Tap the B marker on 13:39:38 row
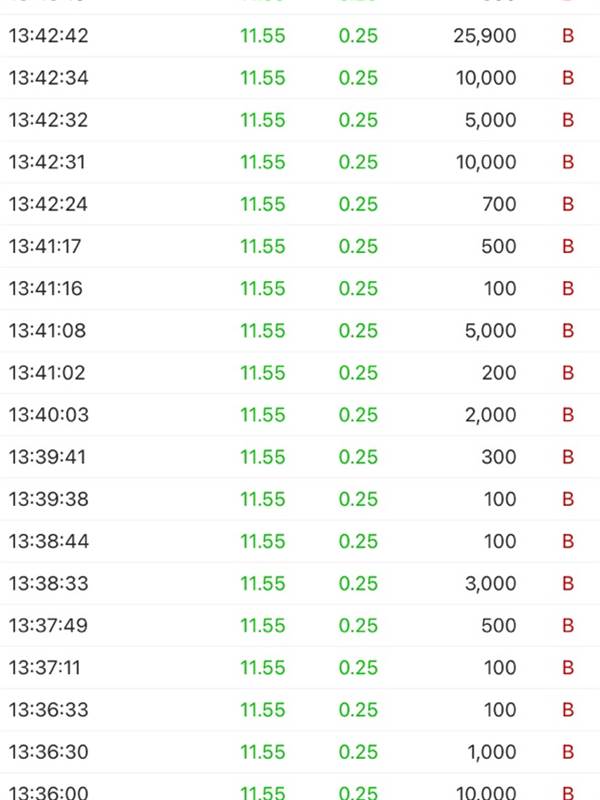Screen dimensions: 600x800 [568, 499]
